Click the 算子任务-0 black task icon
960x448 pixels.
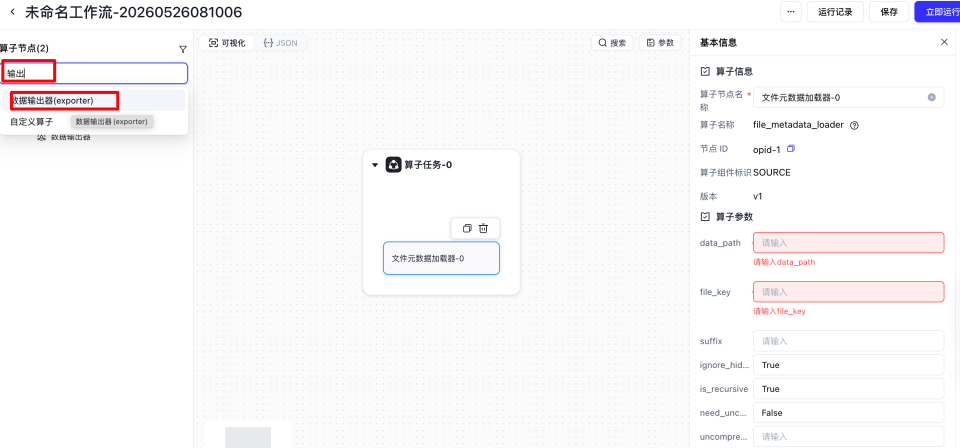click(x=393, y=165)
